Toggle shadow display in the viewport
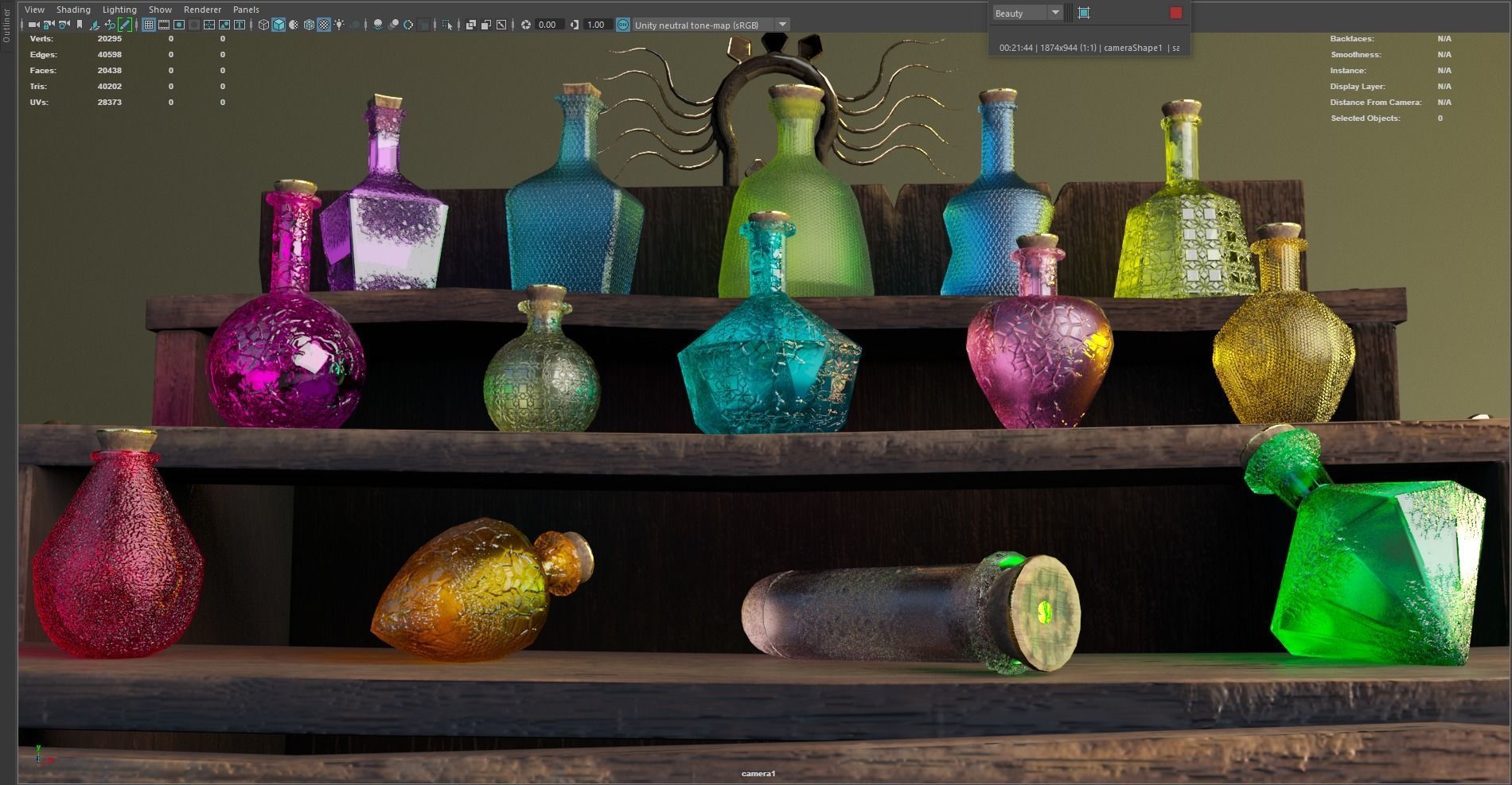This screenshot has width=1512, height=785. [378, 25]
